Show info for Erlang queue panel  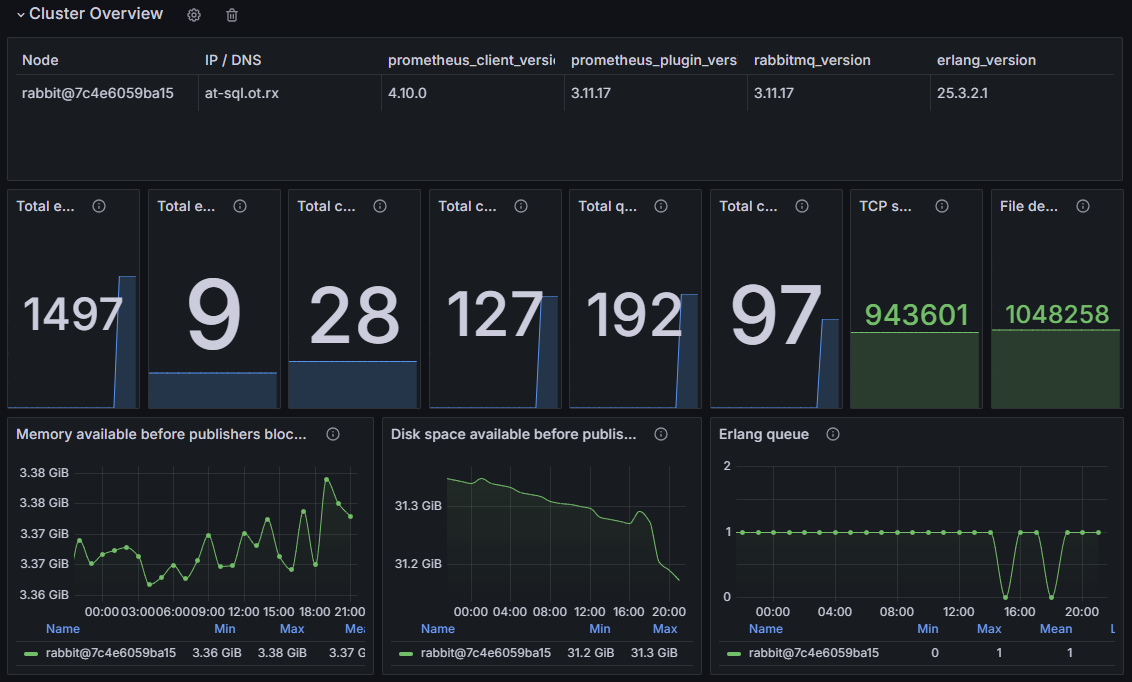click(833, 434)
